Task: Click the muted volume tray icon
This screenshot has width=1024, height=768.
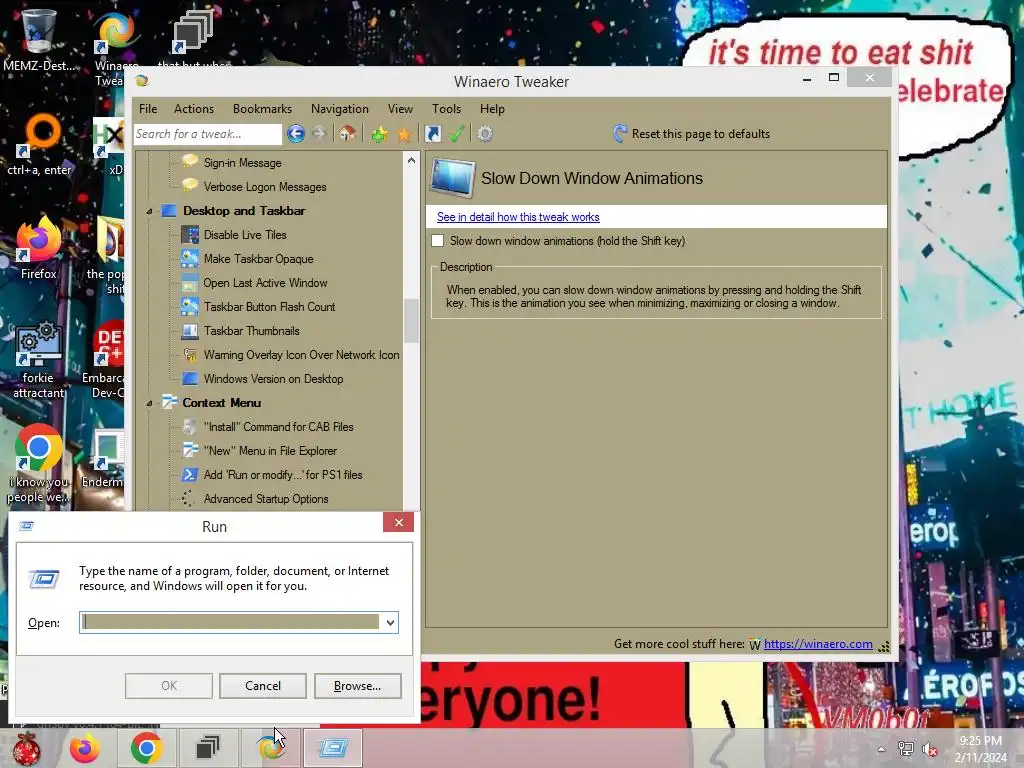Action: pyautogui.click(x=930, y=749)
